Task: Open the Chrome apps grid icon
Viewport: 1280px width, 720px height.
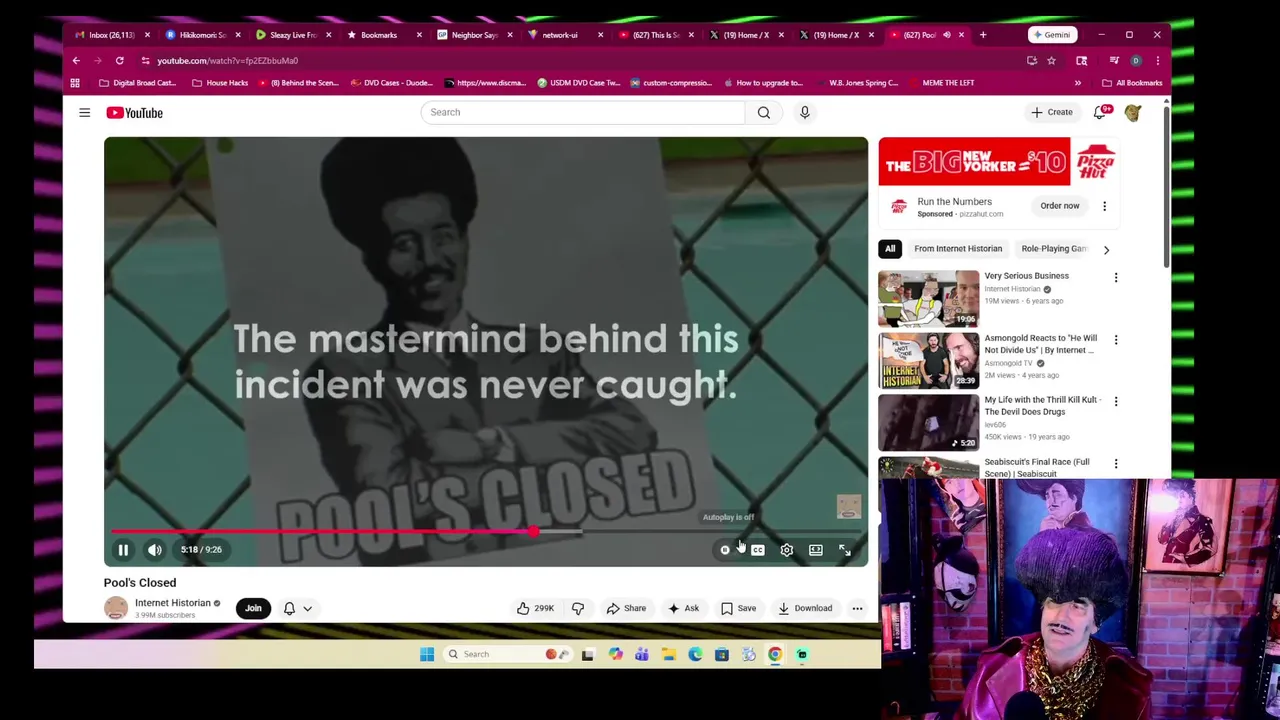Action: pos(75,83)
